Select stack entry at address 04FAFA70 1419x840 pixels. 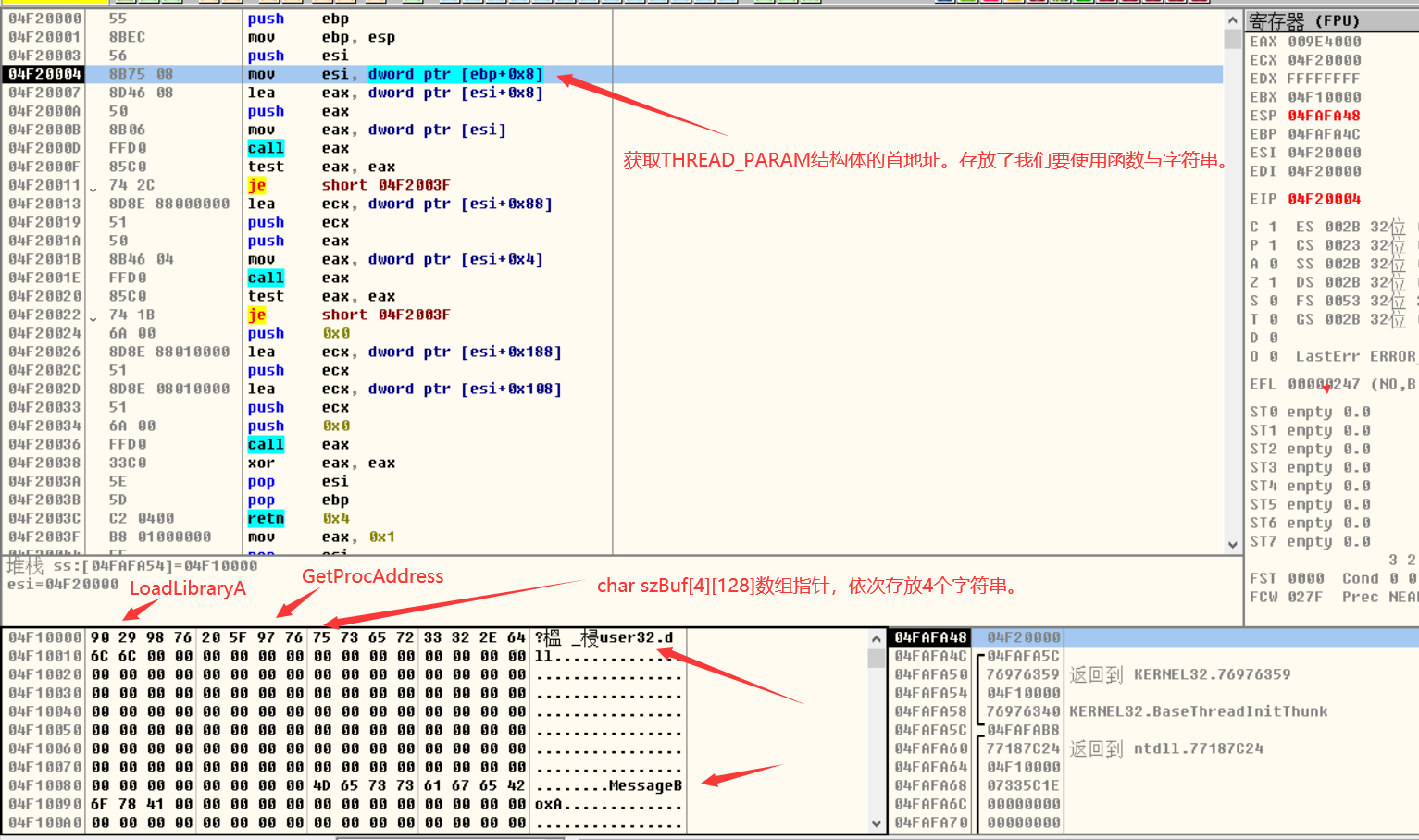pyautogui.click(x=1153, y=822)
